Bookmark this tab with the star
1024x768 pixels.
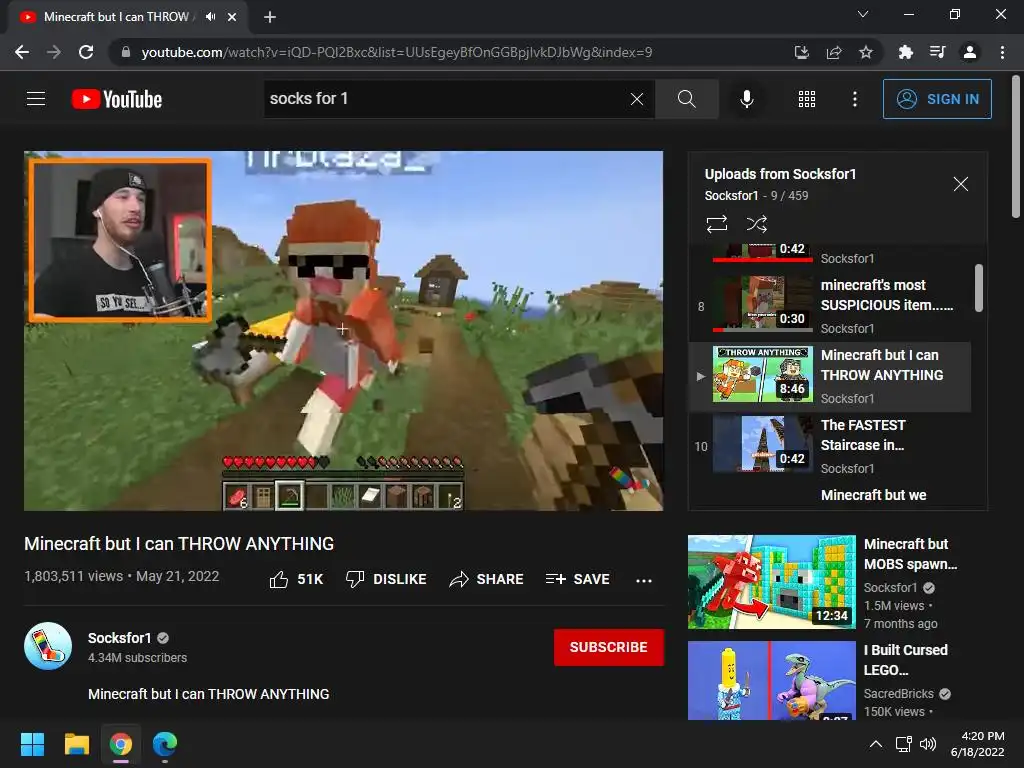(x=866, y=52)
